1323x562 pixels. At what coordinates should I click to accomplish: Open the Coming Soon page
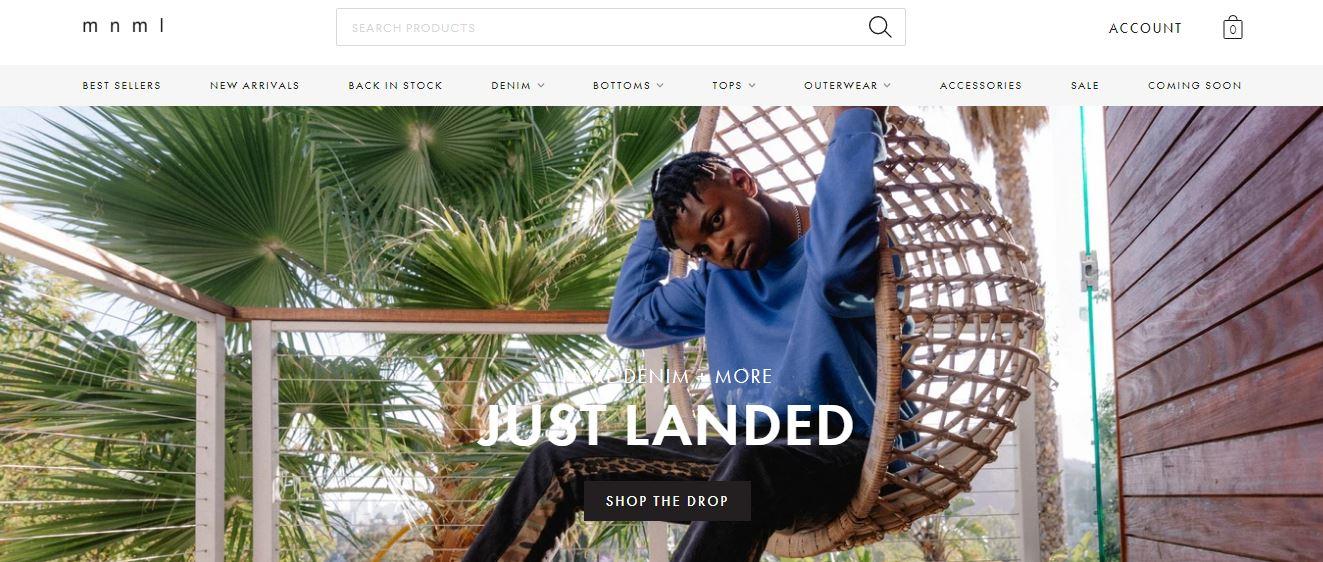pos(1194,86)
